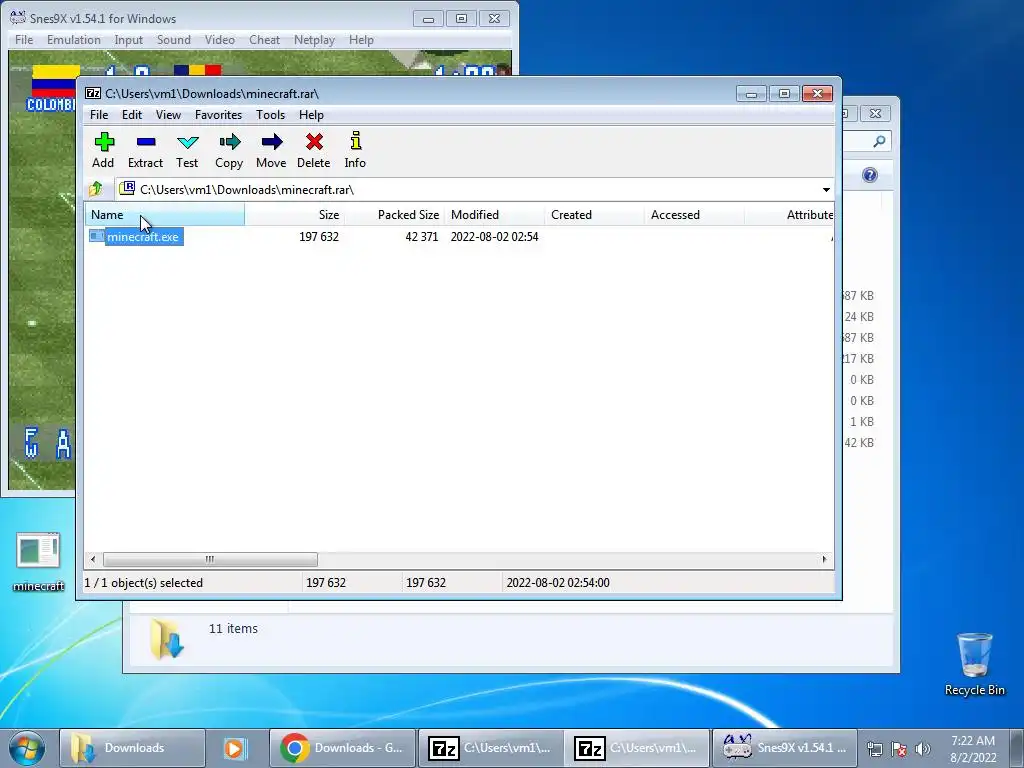
Task: Open the Snes9X Sound menu
Action: coord(174,40)
